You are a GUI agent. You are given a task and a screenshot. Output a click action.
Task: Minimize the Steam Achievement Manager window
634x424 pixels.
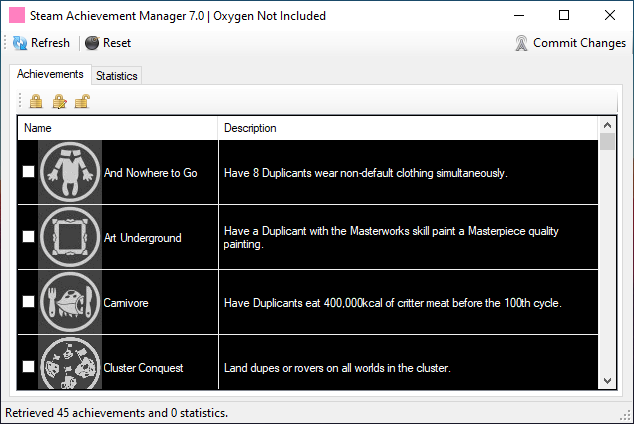point(519,15)
